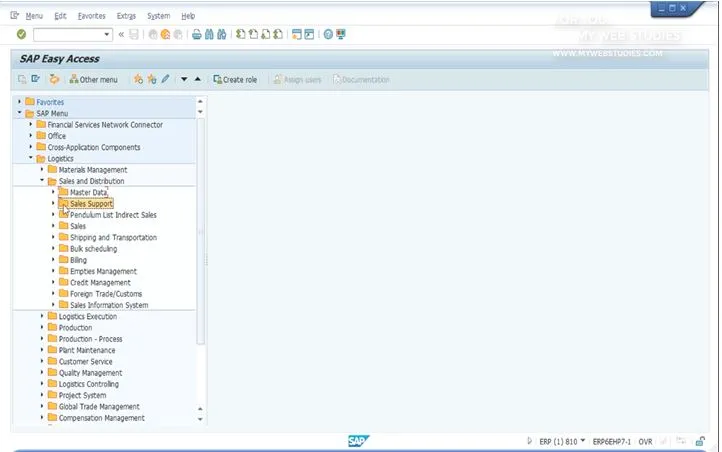Select "Foreign Trade/Customs" in tree
This screenshot has height=452, width=722.
[x=106, y=294]
